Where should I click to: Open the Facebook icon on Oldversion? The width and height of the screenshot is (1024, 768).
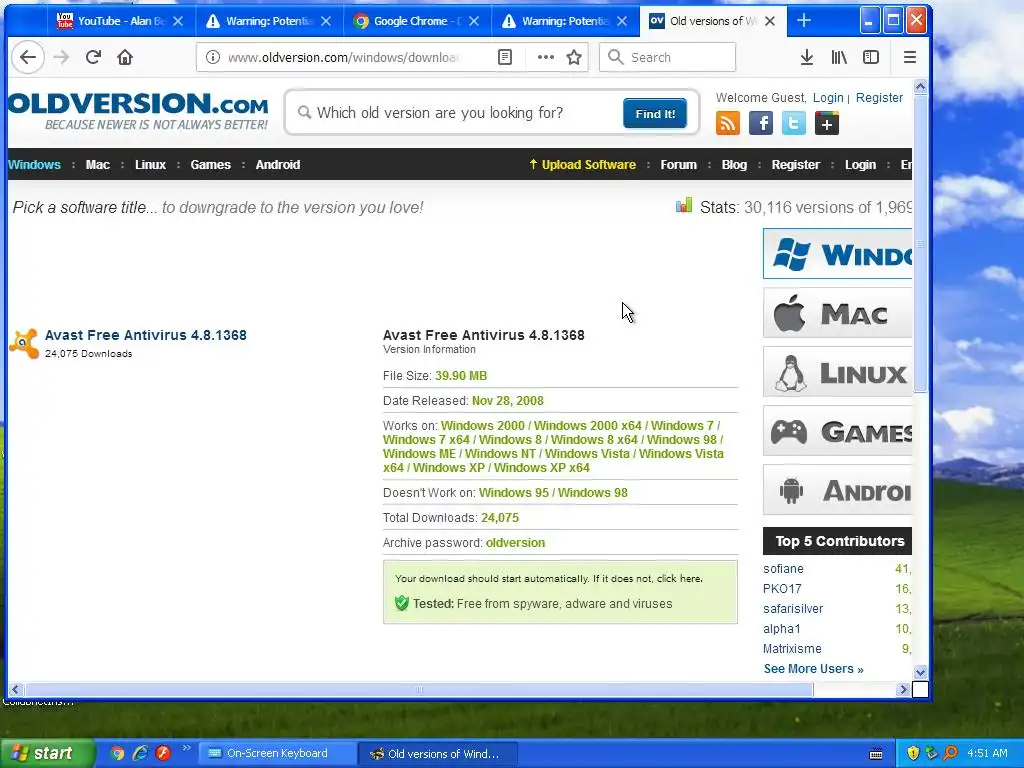click(761, 123)
